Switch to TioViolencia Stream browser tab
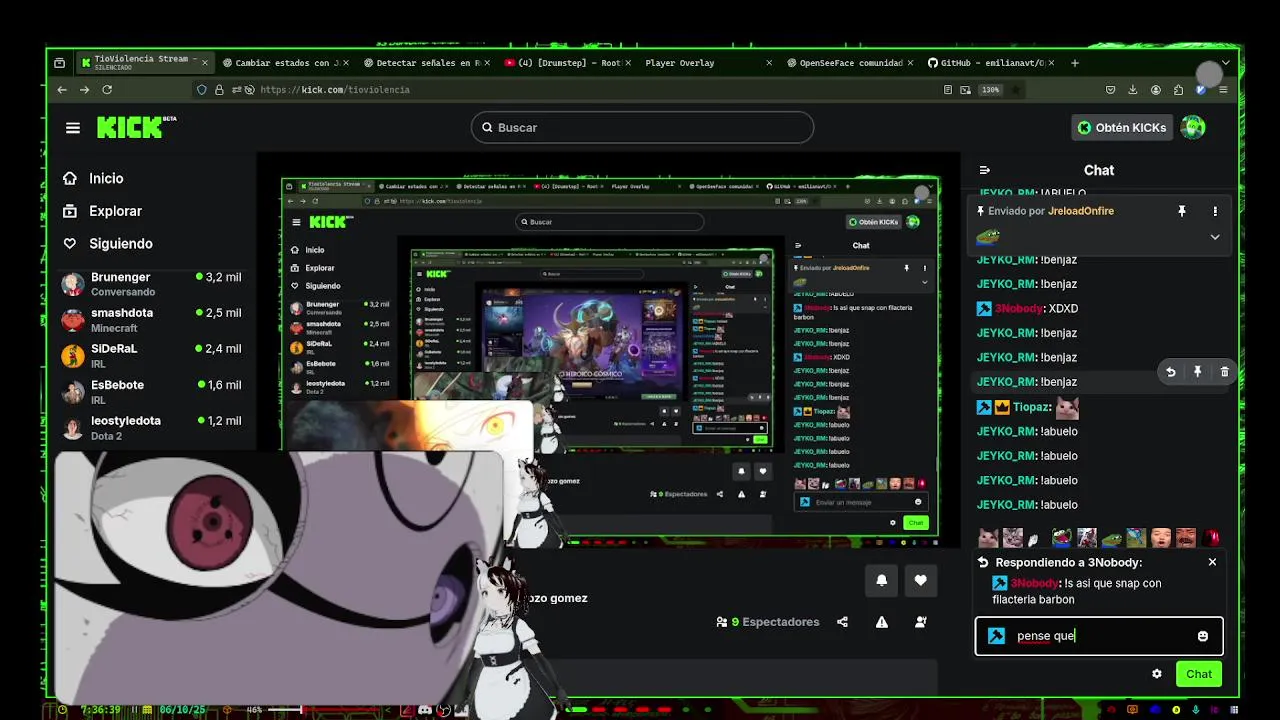 (x=146, y=62)
